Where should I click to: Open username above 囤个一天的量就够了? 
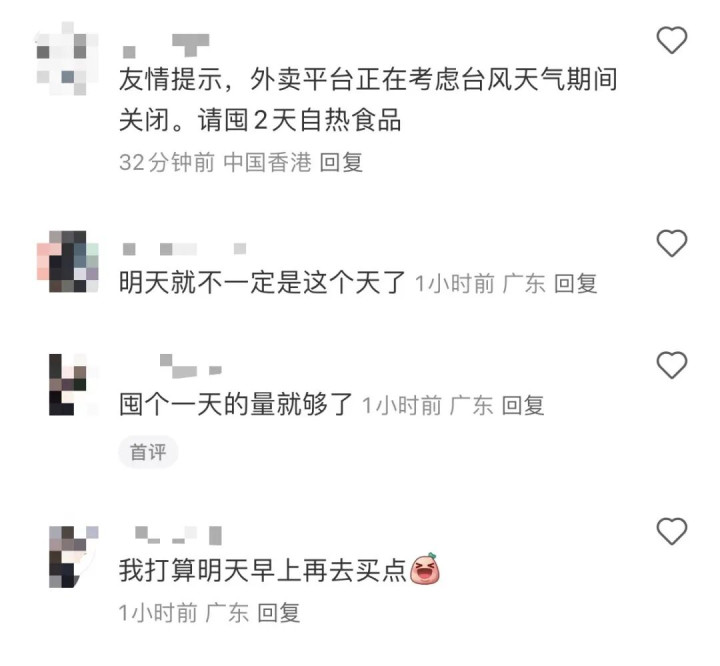click(191, 366)
